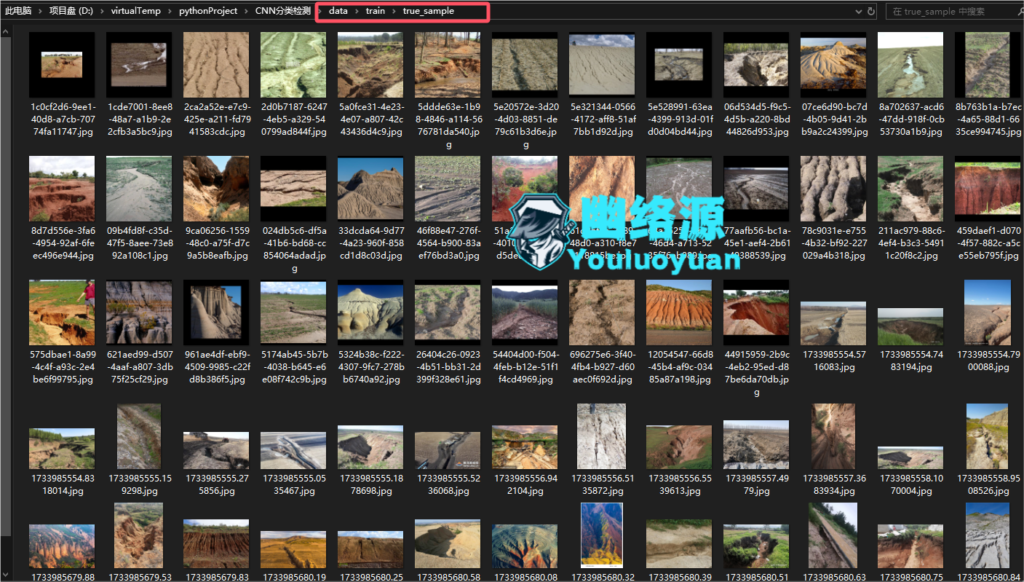
Task: Click file name 1733985555.275856.jpg
Action: click(216, 485)
